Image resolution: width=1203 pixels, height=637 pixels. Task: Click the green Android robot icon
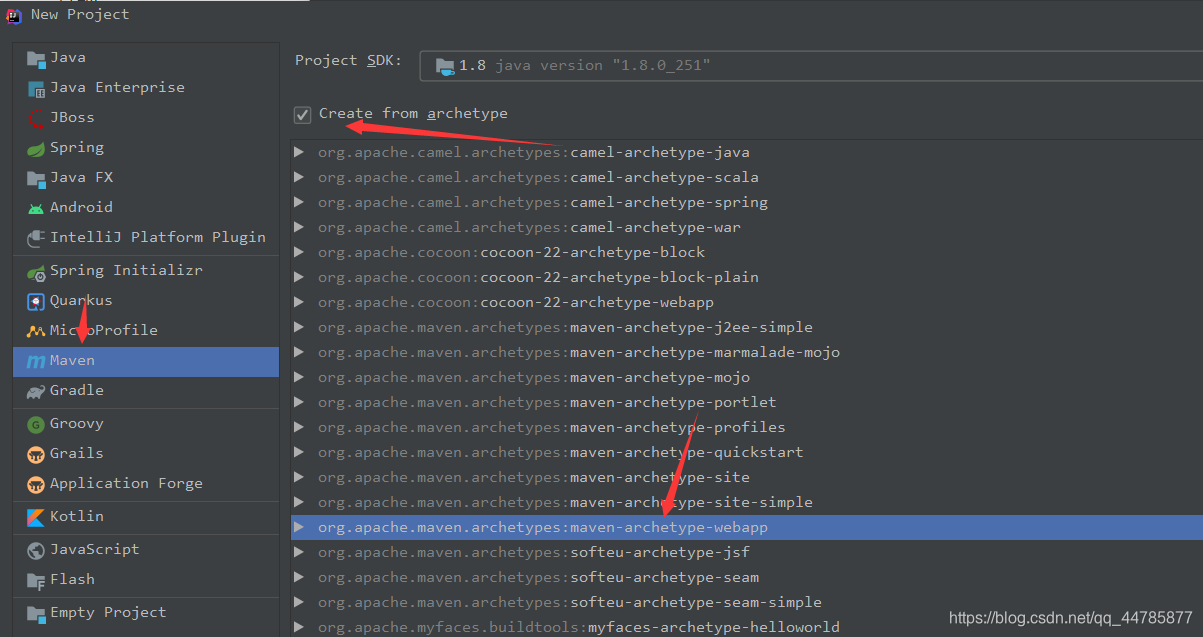click(36, 208)
